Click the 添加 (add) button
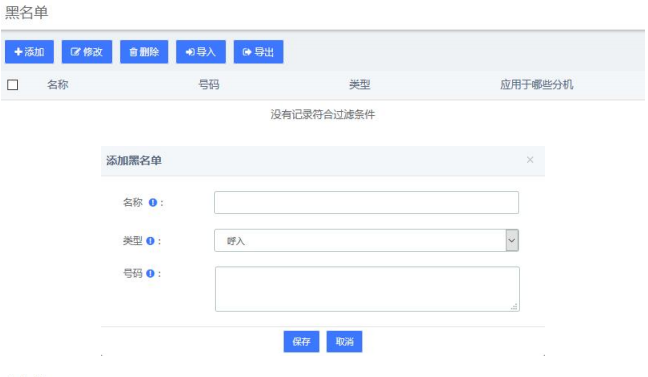 coord(29,52)
